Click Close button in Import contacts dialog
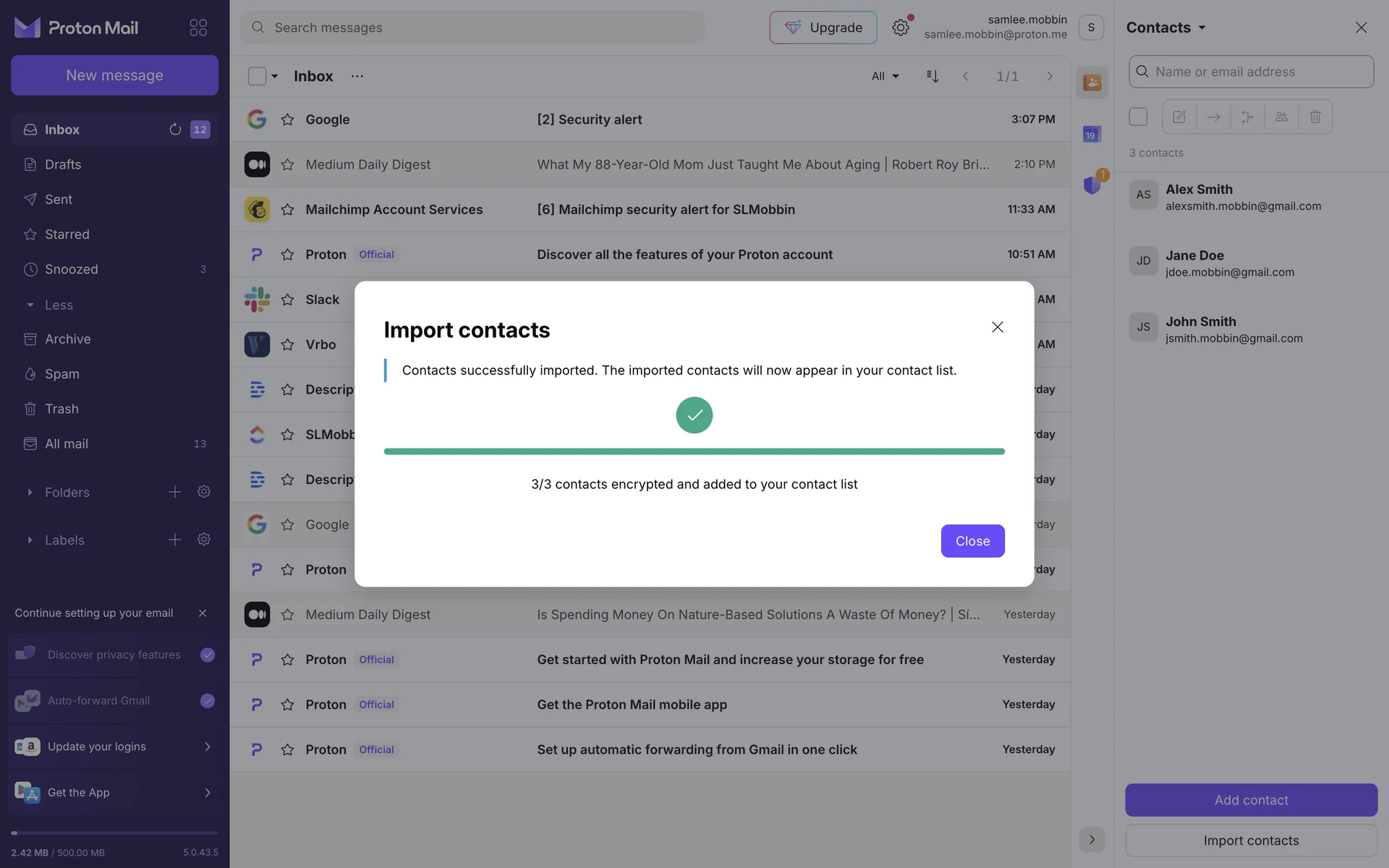Screen dimensions: 1389x868 tap(972, 541)
